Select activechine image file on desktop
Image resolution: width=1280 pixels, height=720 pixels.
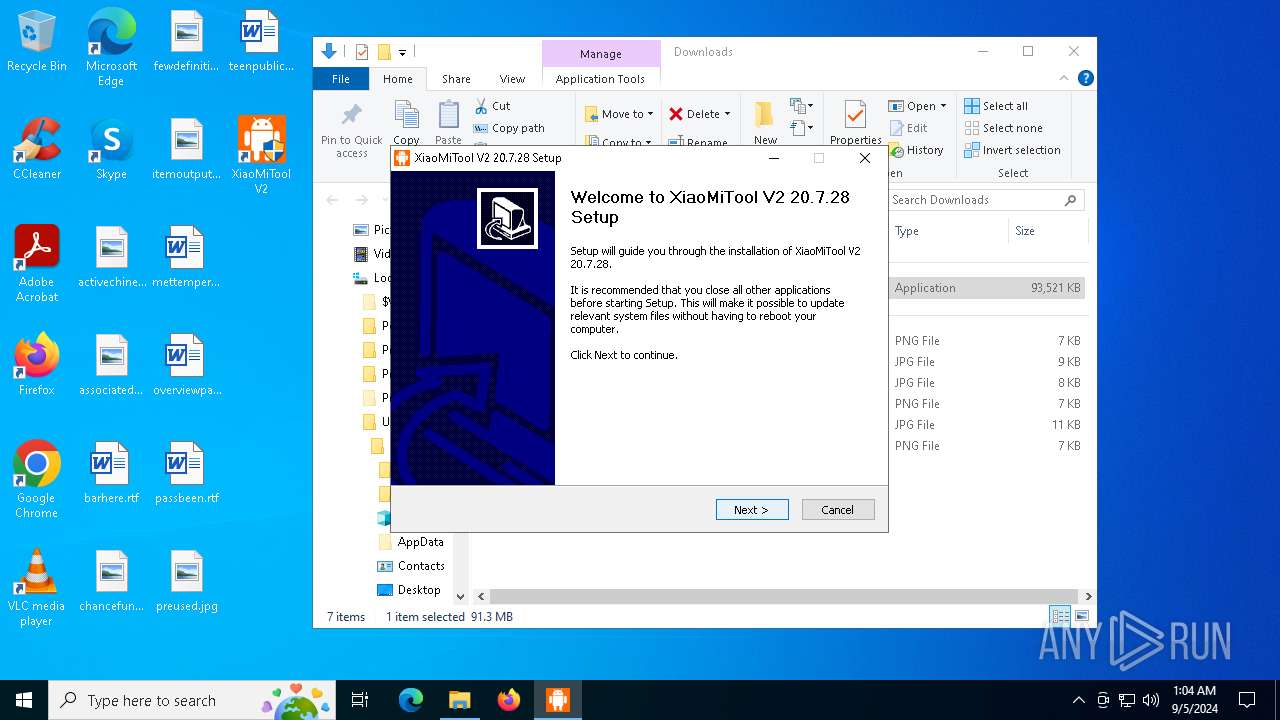[x=112, y=257]
